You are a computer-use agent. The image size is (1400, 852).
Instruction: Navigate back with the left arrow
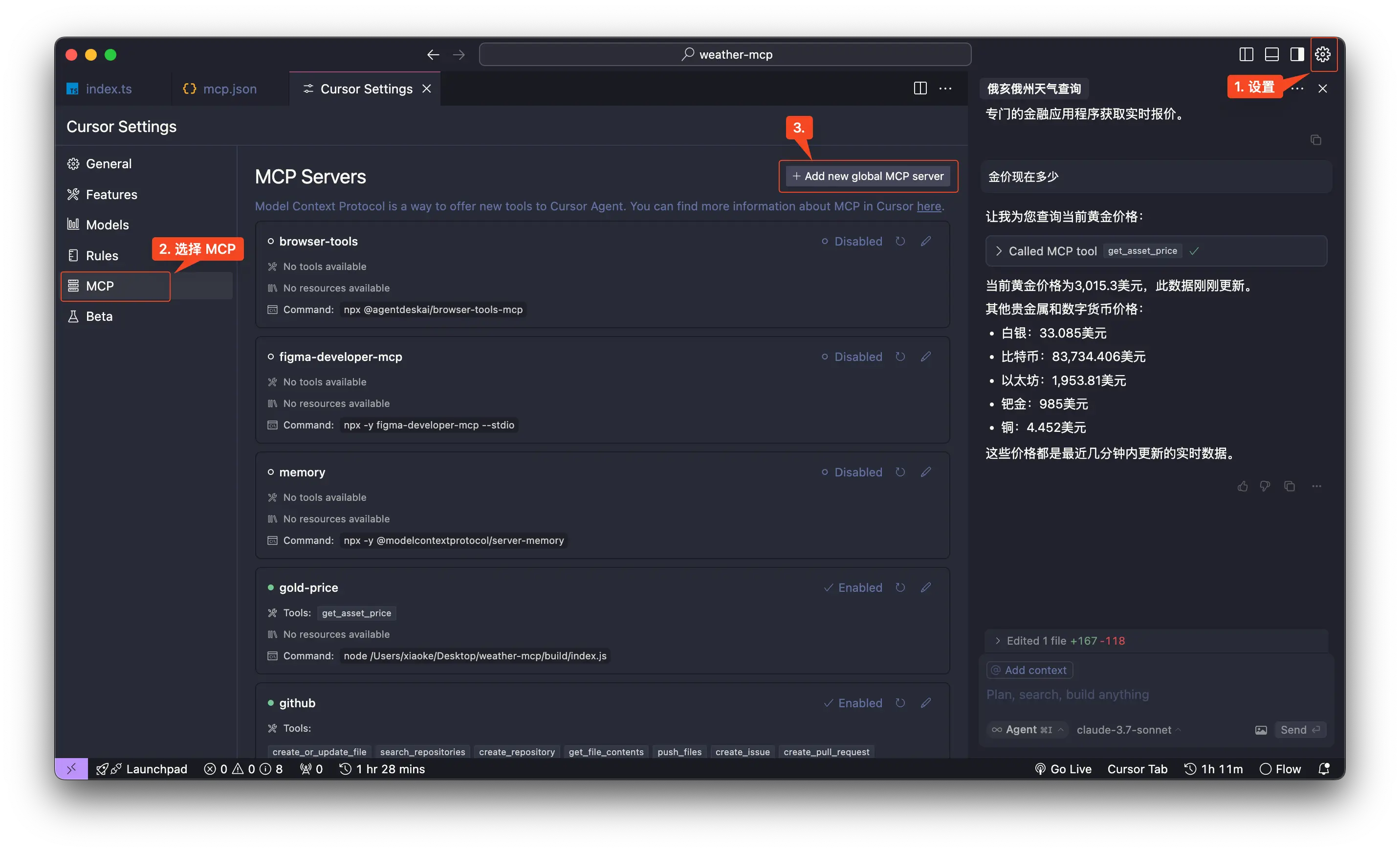[x=433, y=55]
